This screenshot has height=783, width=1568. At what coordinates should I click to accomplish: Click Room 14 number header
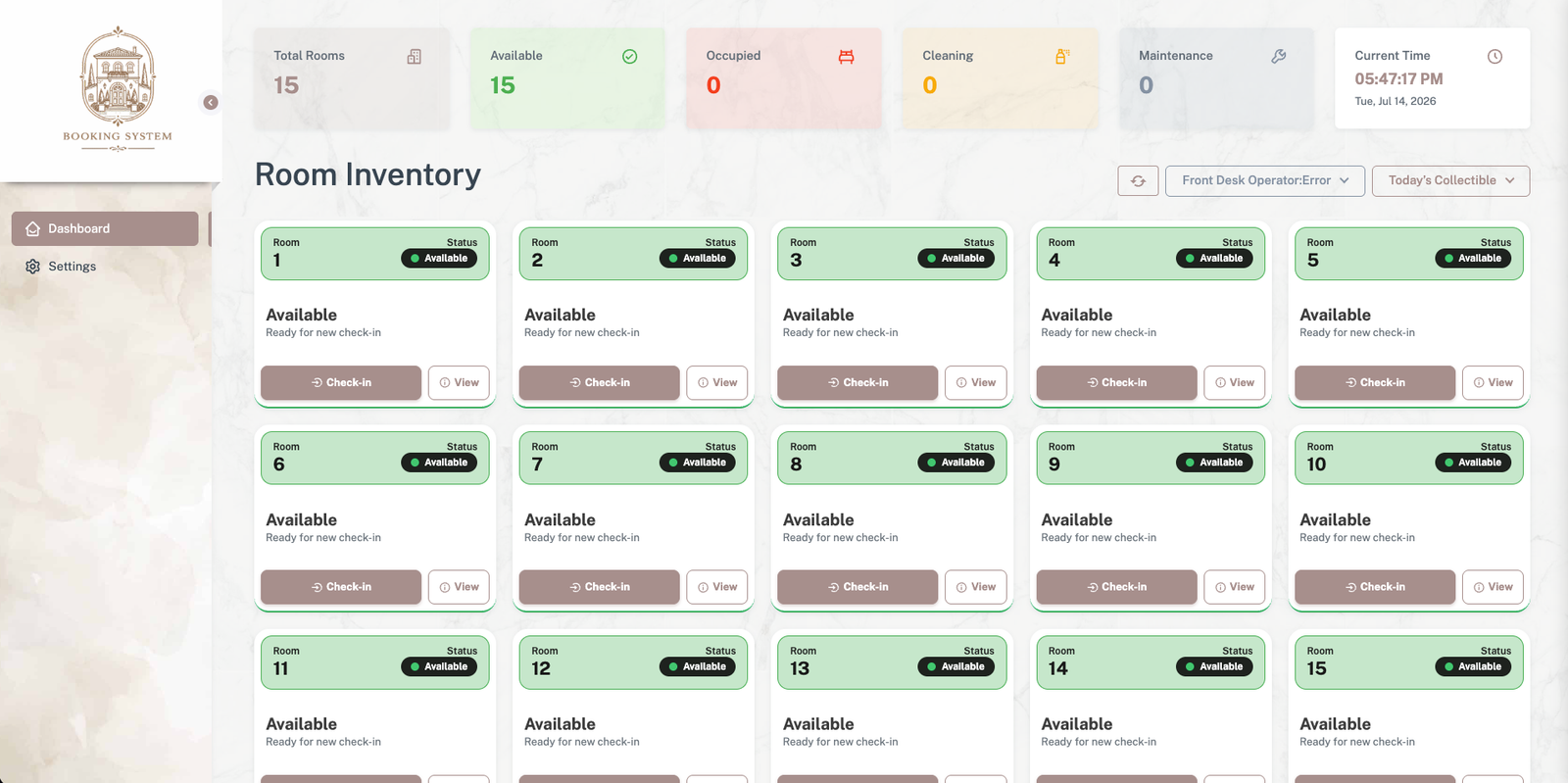[1058, 668]
